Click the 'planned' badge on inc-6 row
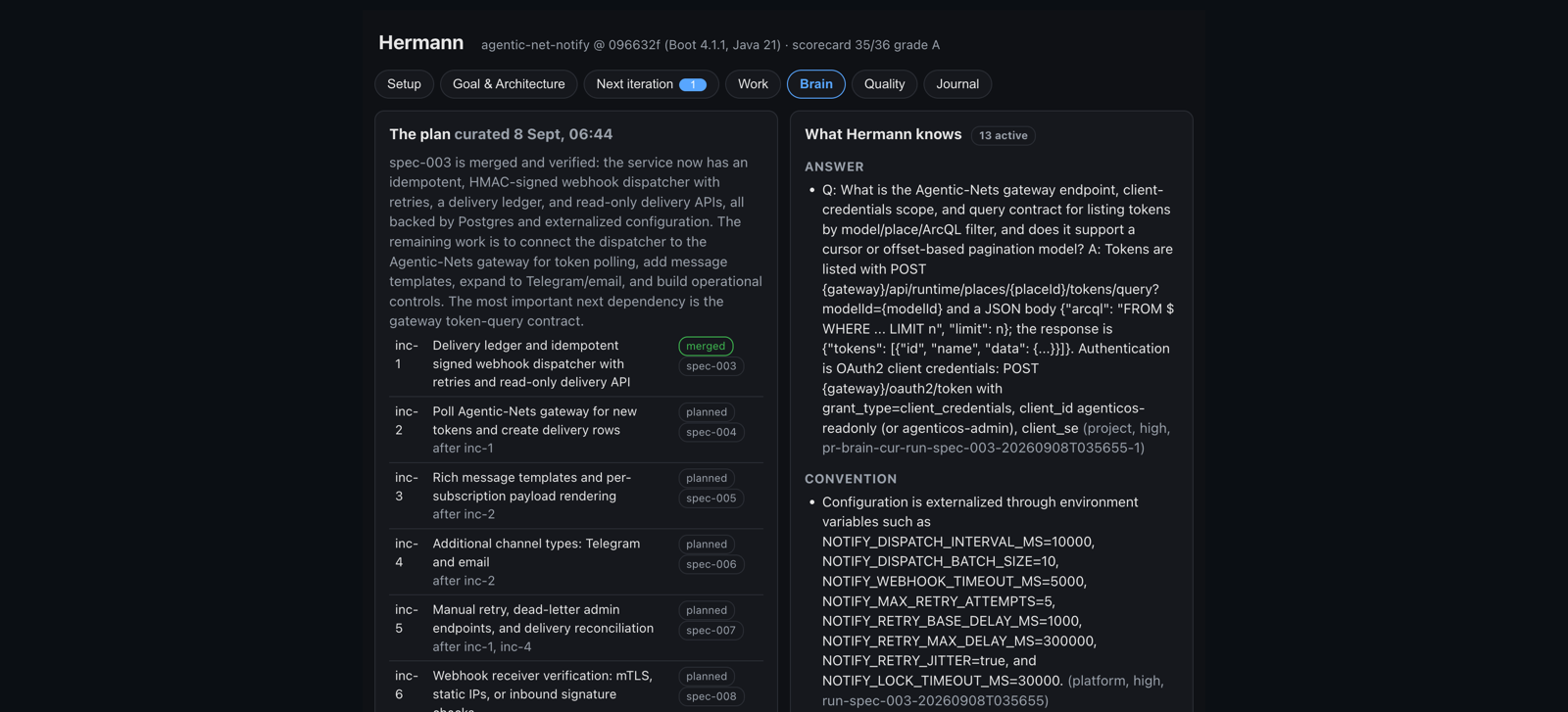 coord(707,677)
